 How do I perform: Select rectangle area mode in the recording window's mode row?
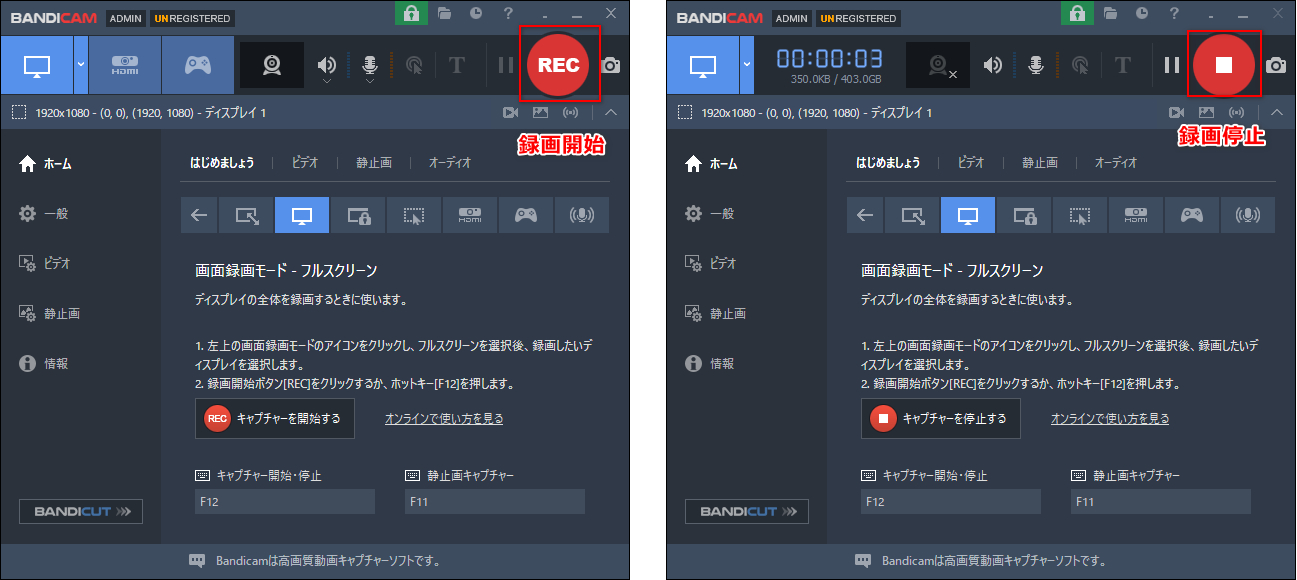(x=912, y=214)
